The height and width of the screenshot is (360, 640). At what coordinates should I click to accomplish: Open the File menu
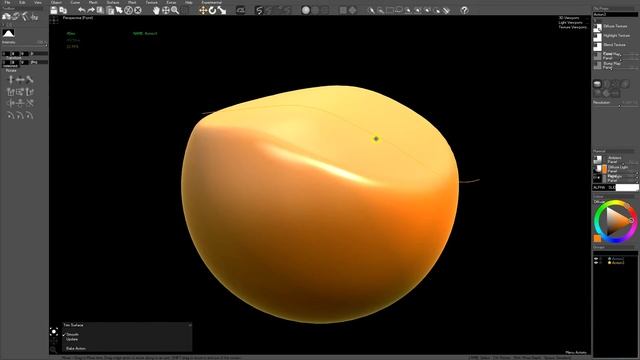click(7, 2)
